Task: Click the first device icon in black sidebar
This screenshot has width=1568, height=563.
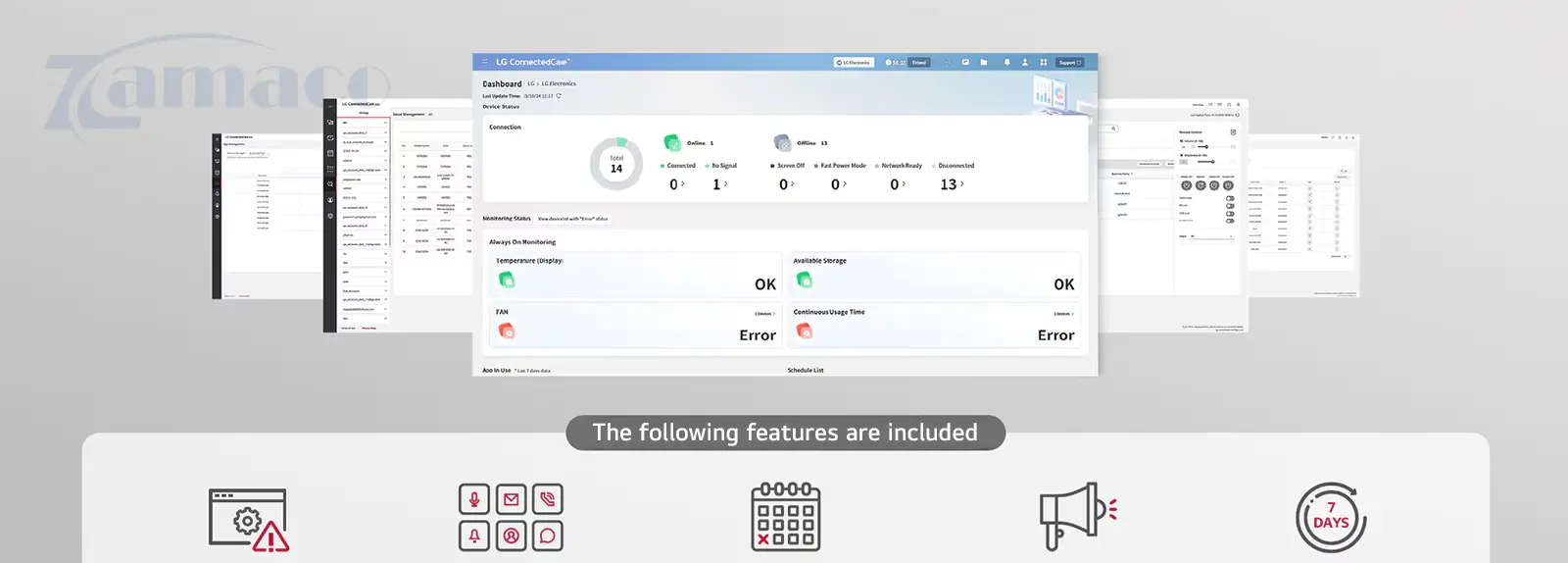Action: (330, 123)
